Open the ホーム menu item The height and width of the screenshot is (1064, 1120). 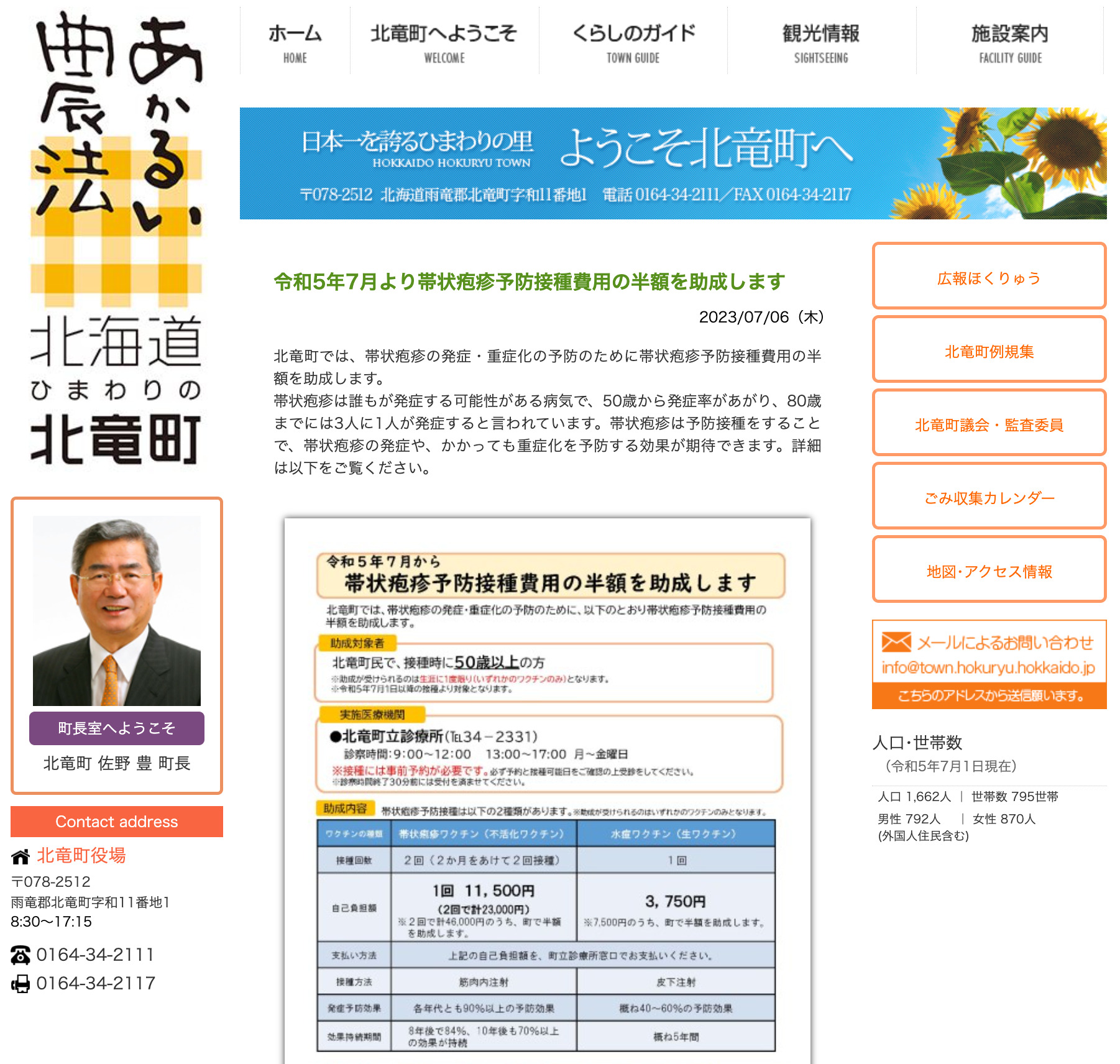coord(295,42)
